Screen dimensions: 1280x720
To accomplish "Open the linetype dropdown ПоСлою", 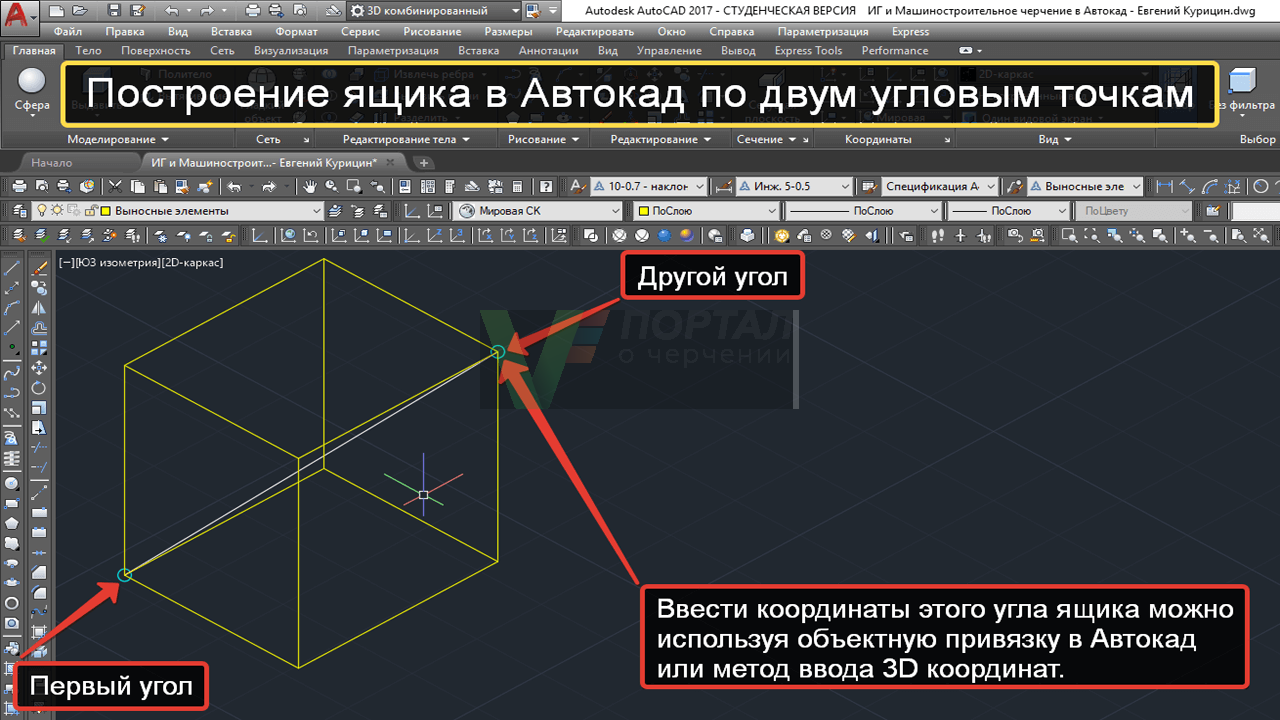I will pyautogui.click(x=863, y=211).
